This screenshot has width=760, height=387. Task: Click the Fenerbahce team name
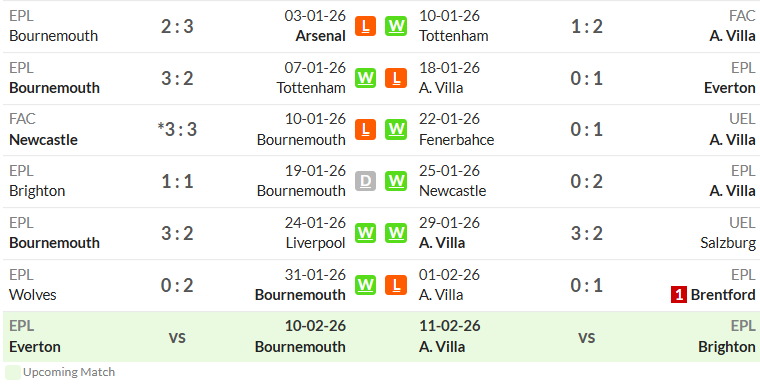click(x=457, y=140)
